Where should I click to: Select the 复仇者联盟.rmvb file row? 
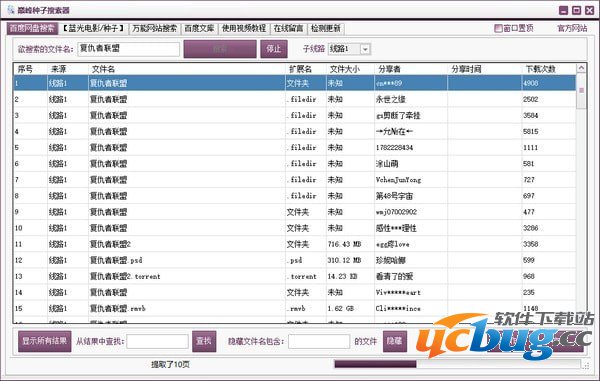(x=295, y=308)
